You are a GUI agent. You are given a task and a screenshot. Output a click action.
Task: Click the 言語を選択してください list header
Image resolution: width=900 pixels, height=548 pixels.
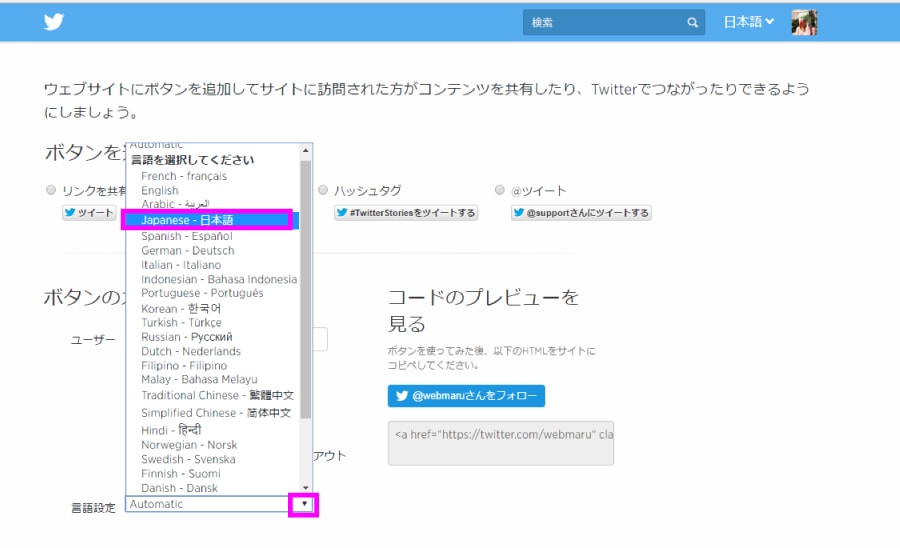pyautogui.click(x=192, y=160)
